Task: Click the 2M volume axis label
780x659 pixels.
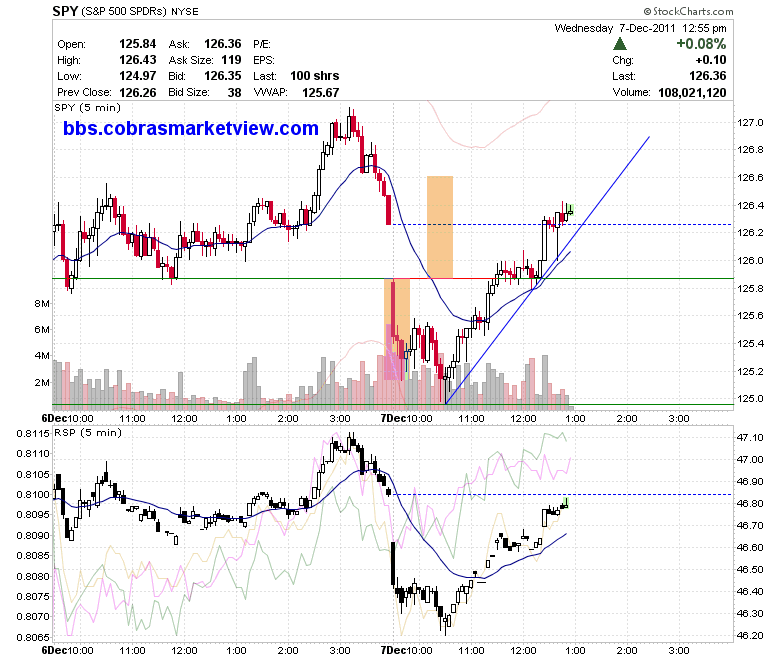Action: 42,382
